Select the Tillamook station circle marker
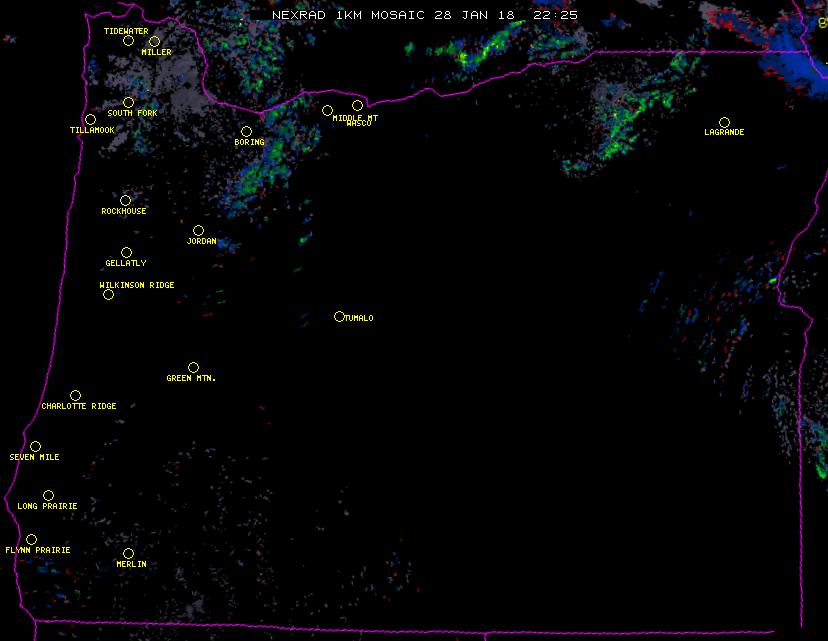The image size is (828, 641). [x=90, y=120]
